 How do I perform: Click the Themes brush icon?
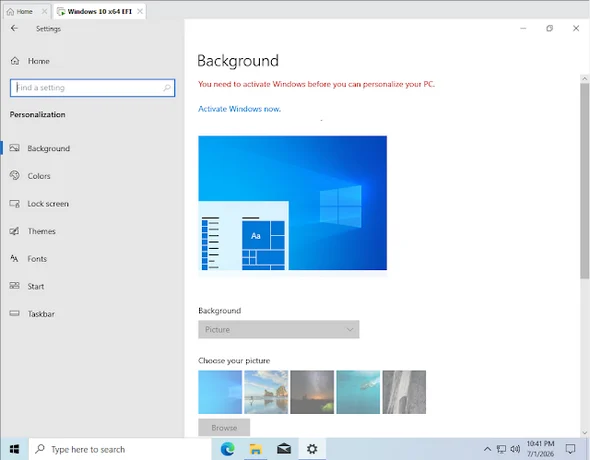[14, 231]
